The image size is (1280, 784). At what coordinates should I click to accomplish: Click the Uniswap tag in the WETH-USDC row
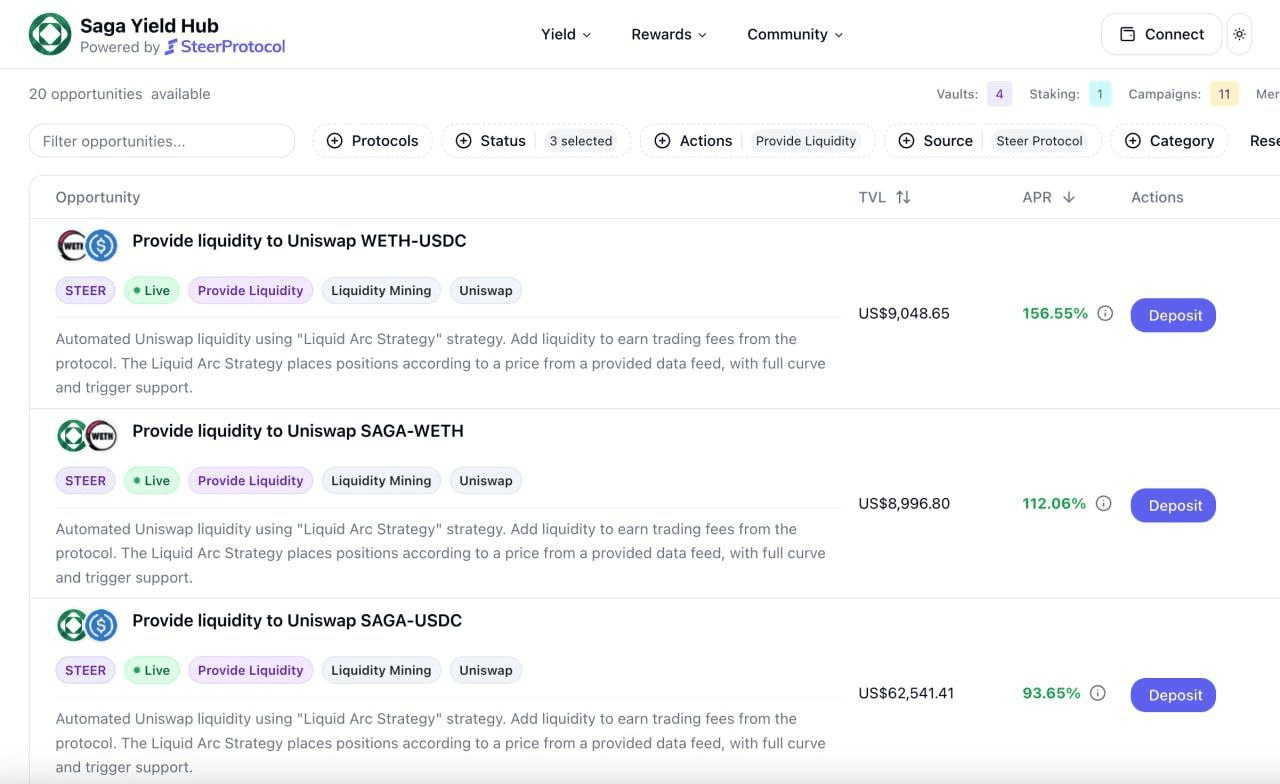486,291
